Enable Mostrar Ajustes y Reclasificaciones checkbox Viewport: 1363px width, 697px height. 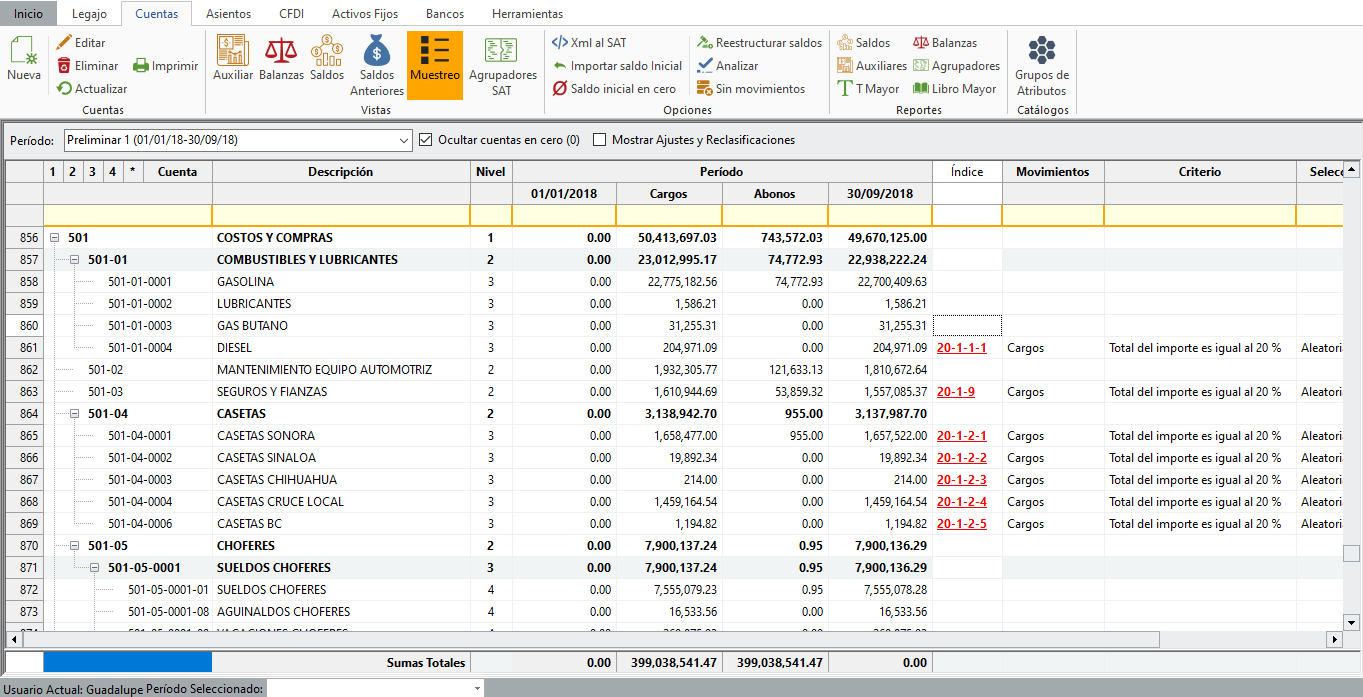(600, 140)
